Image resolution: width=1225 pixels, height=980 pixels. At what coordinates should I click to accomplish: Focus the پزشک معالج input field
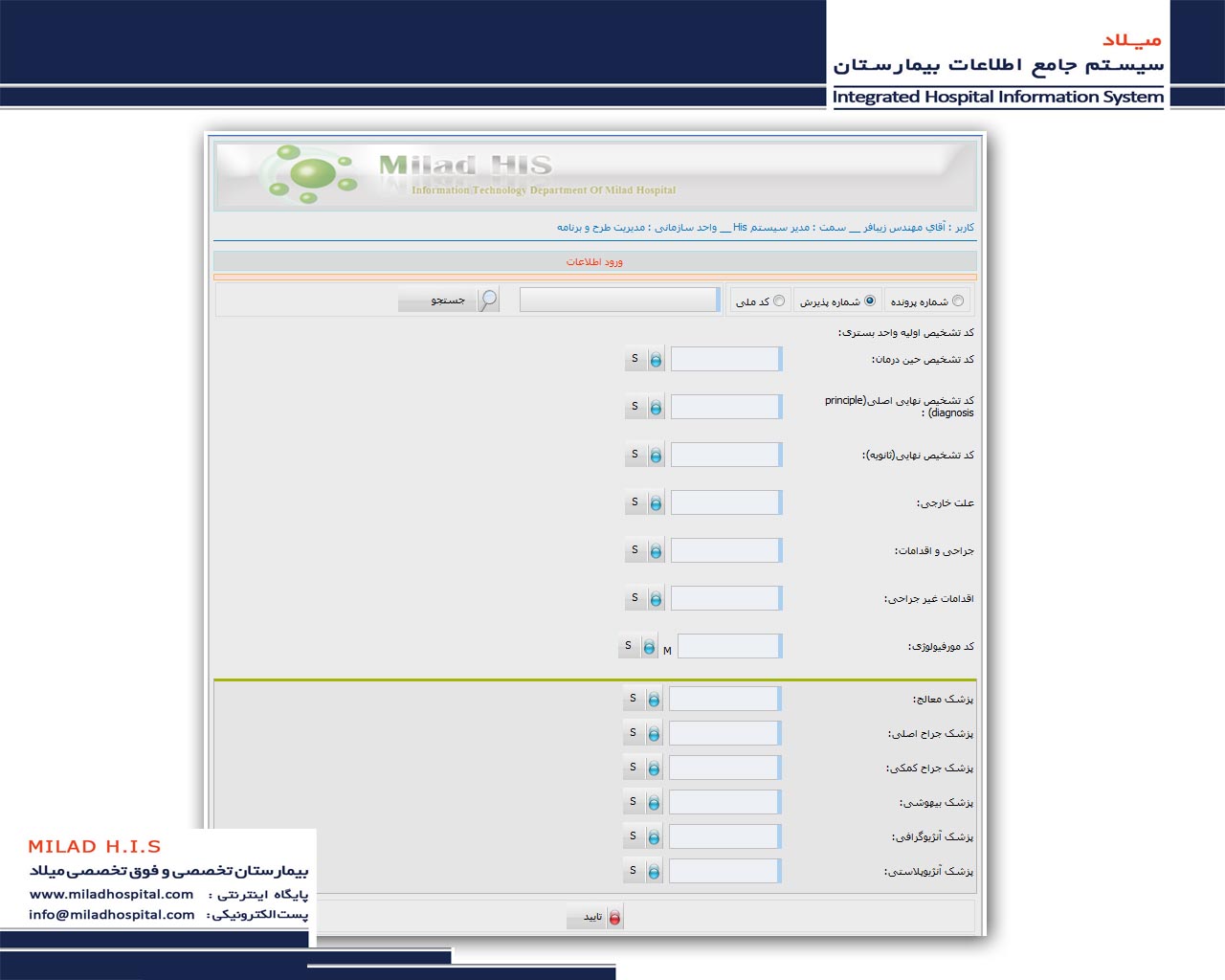[x=724, y=699]
